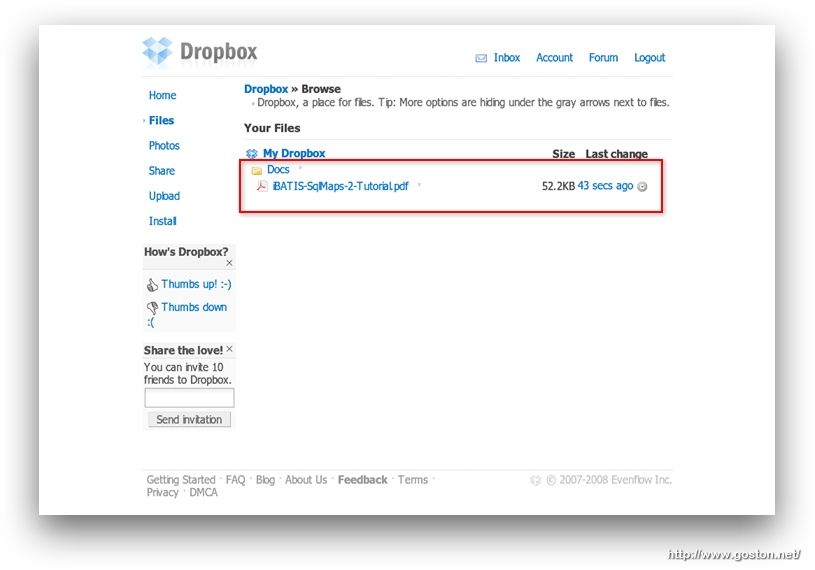Open About Us footer link
Screen dimensions: 815x570
pyautogui.click(x=306, y=480)
